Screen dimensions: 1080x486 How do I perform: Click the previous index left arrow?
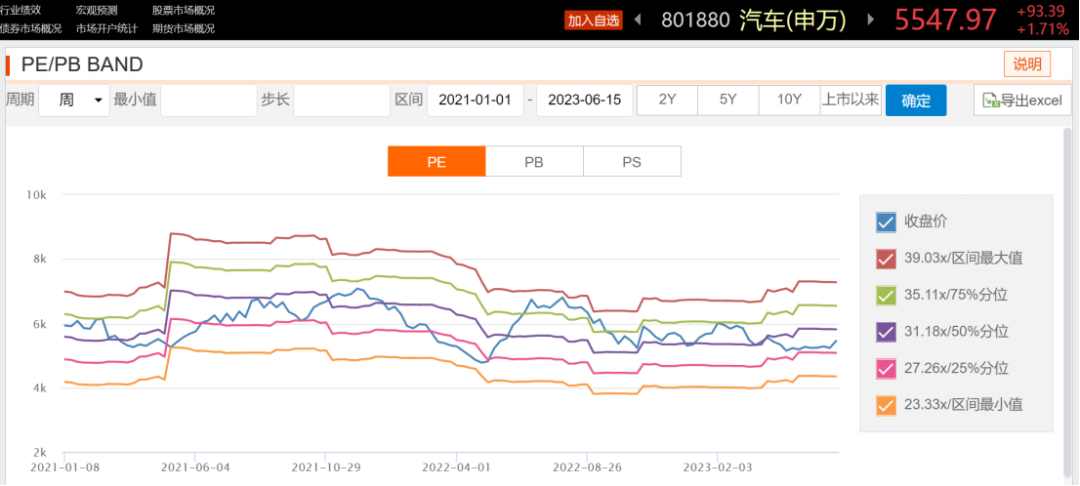tap(638, 20)
